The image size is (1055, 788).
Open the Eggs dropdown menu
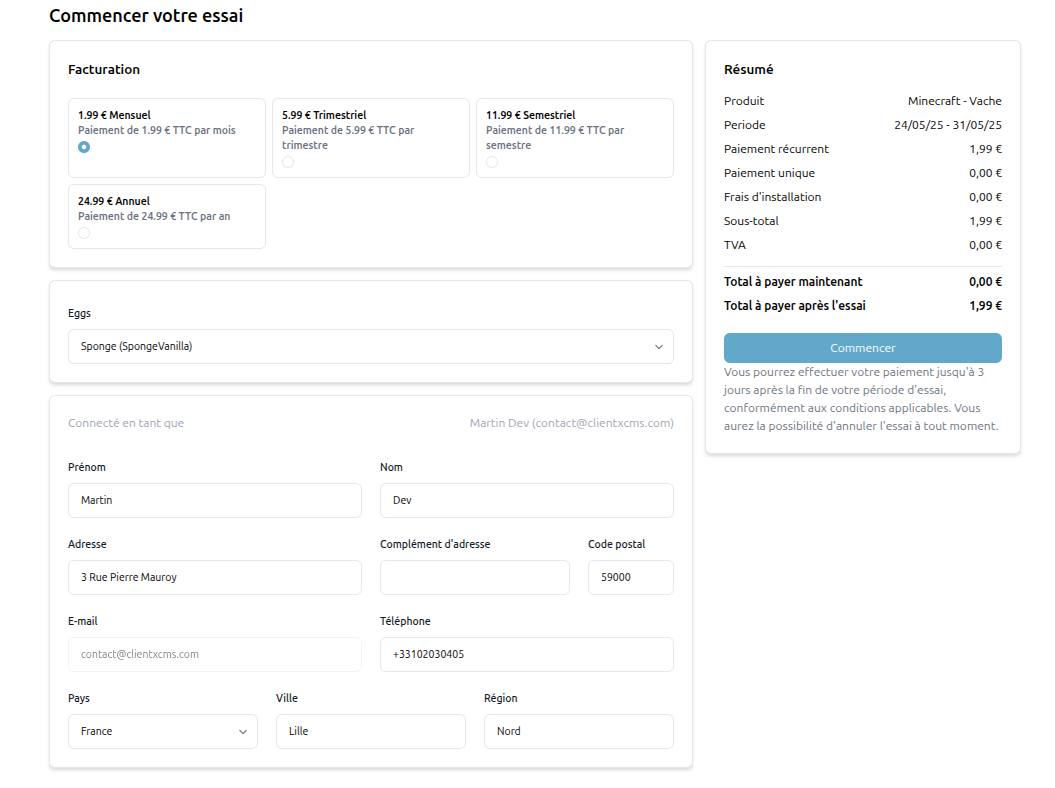tap(360, 347)
